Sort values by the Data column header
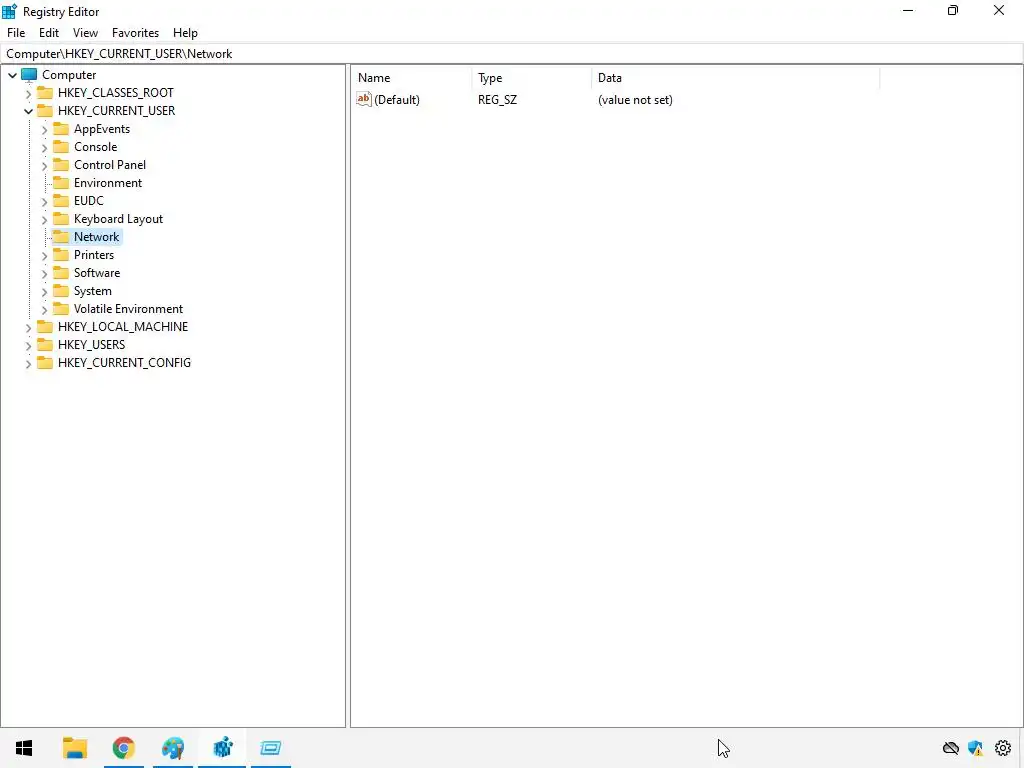Image resolution: width=1024 pixels, height=768 pixels. (735, 78)
